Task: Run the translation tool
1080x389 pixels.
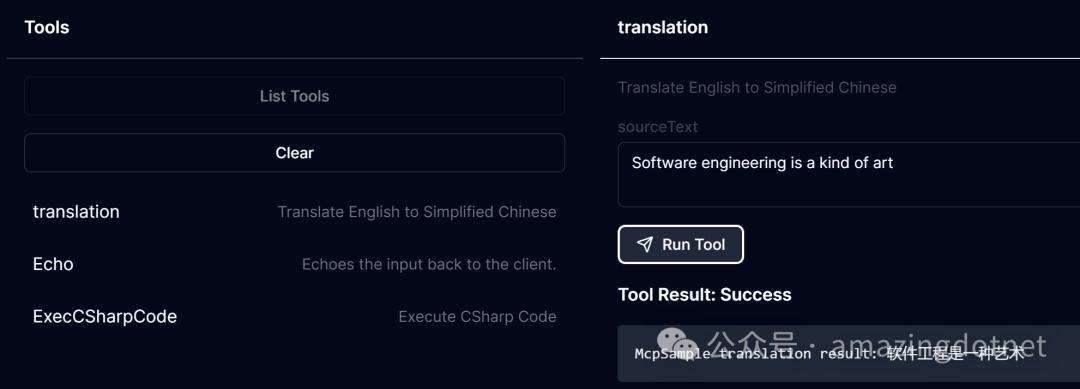Action: point(681,244)
